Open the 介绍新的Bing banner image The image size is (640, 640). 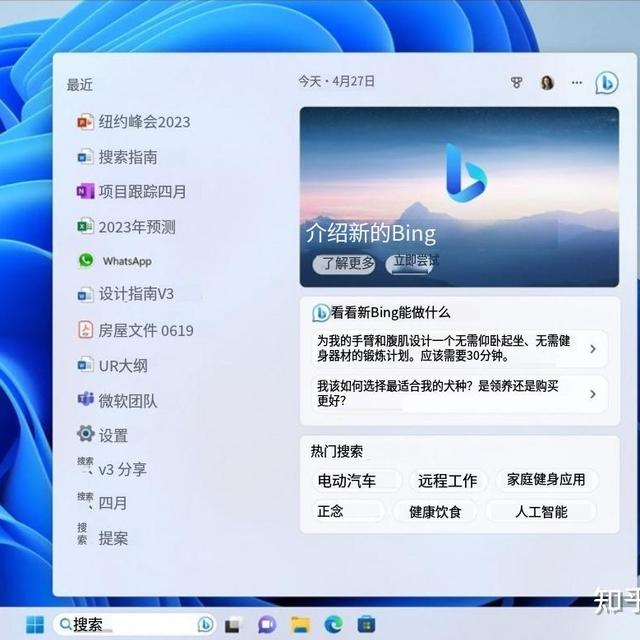coord(459,197)
